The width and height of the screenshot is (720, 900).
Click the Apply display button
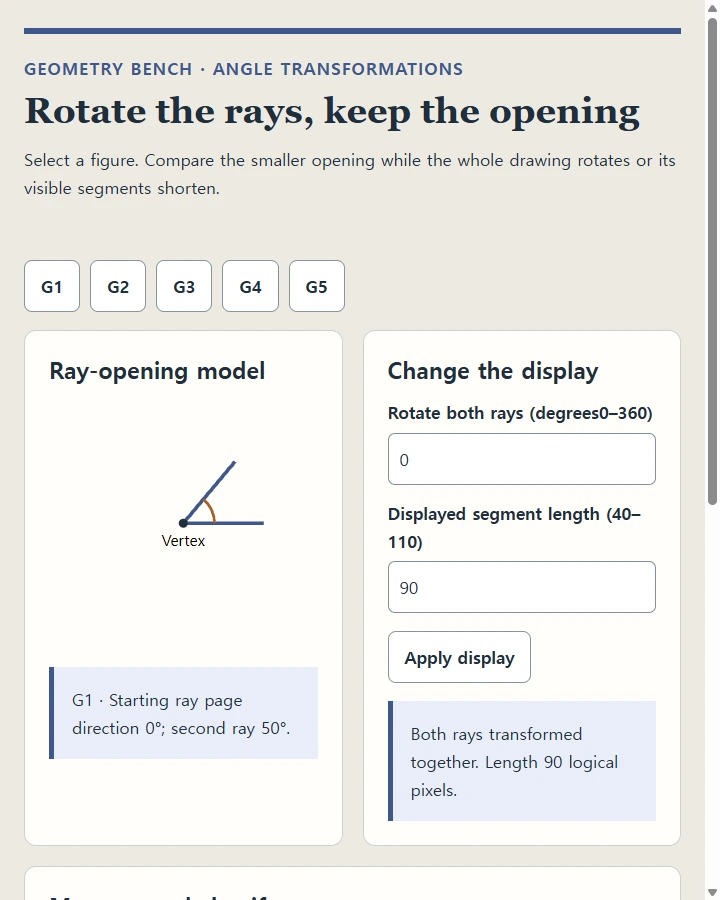point(459,657)
